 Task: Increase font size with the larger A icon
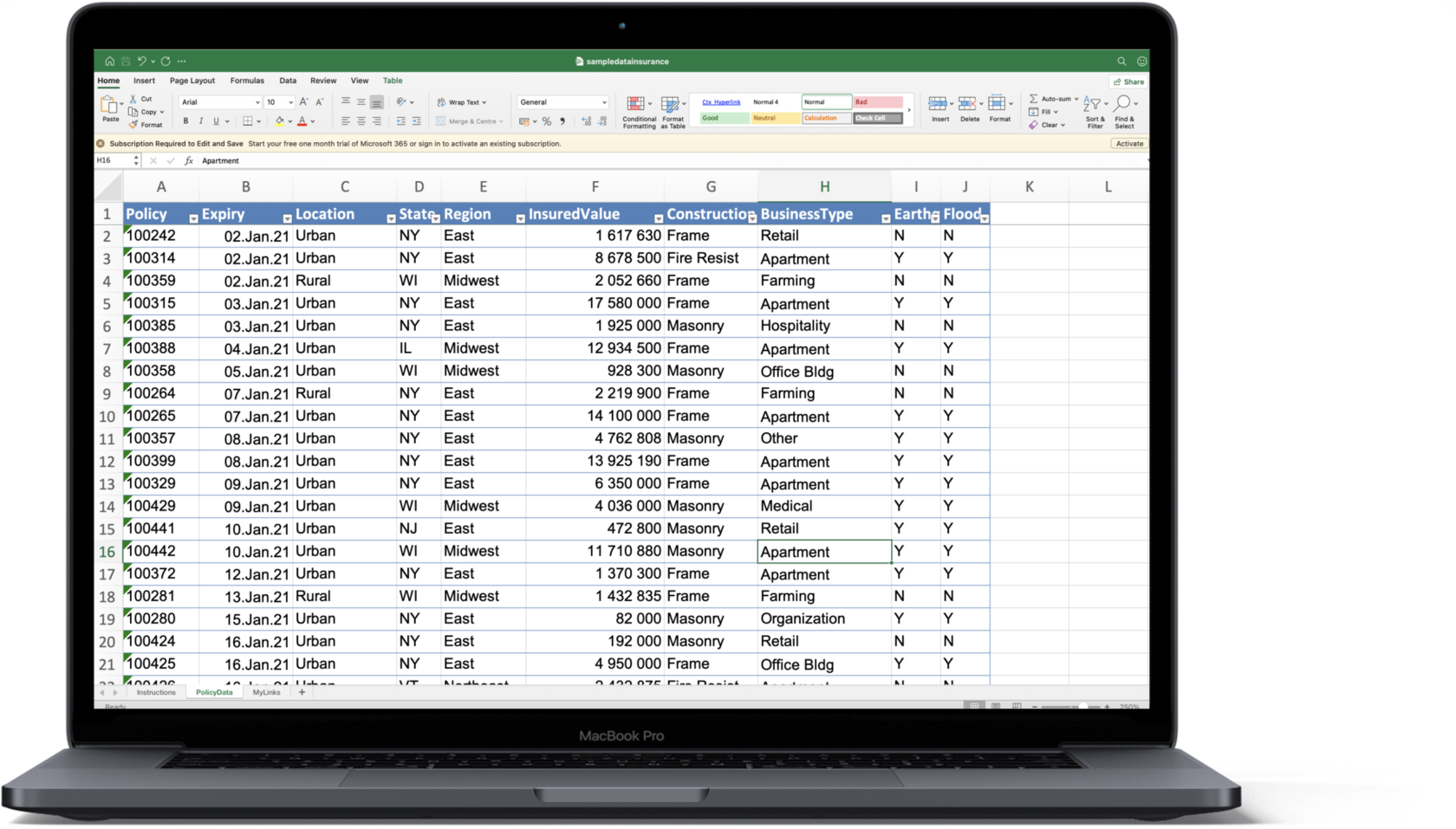[x=303, y=102]
